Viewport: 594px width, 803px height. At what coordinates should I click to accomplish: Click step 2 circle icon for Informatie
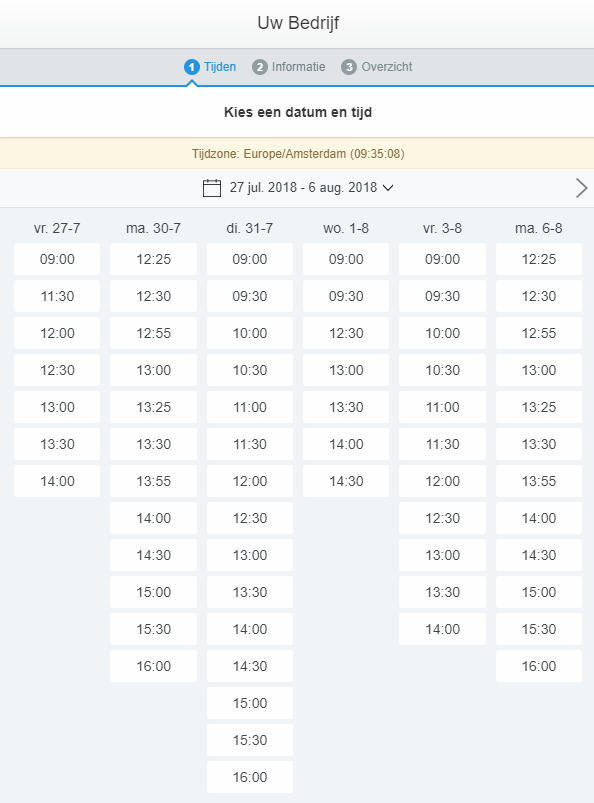(260, 67)
